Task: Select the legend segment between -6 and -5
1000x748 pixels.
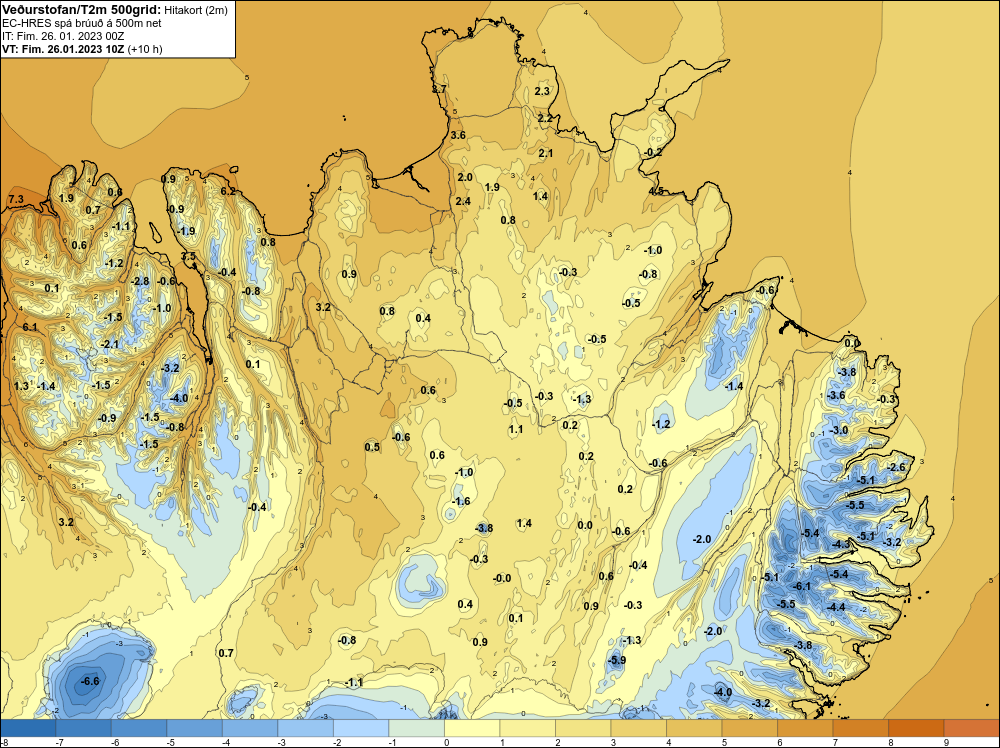Action: click(x=139, y=728)
